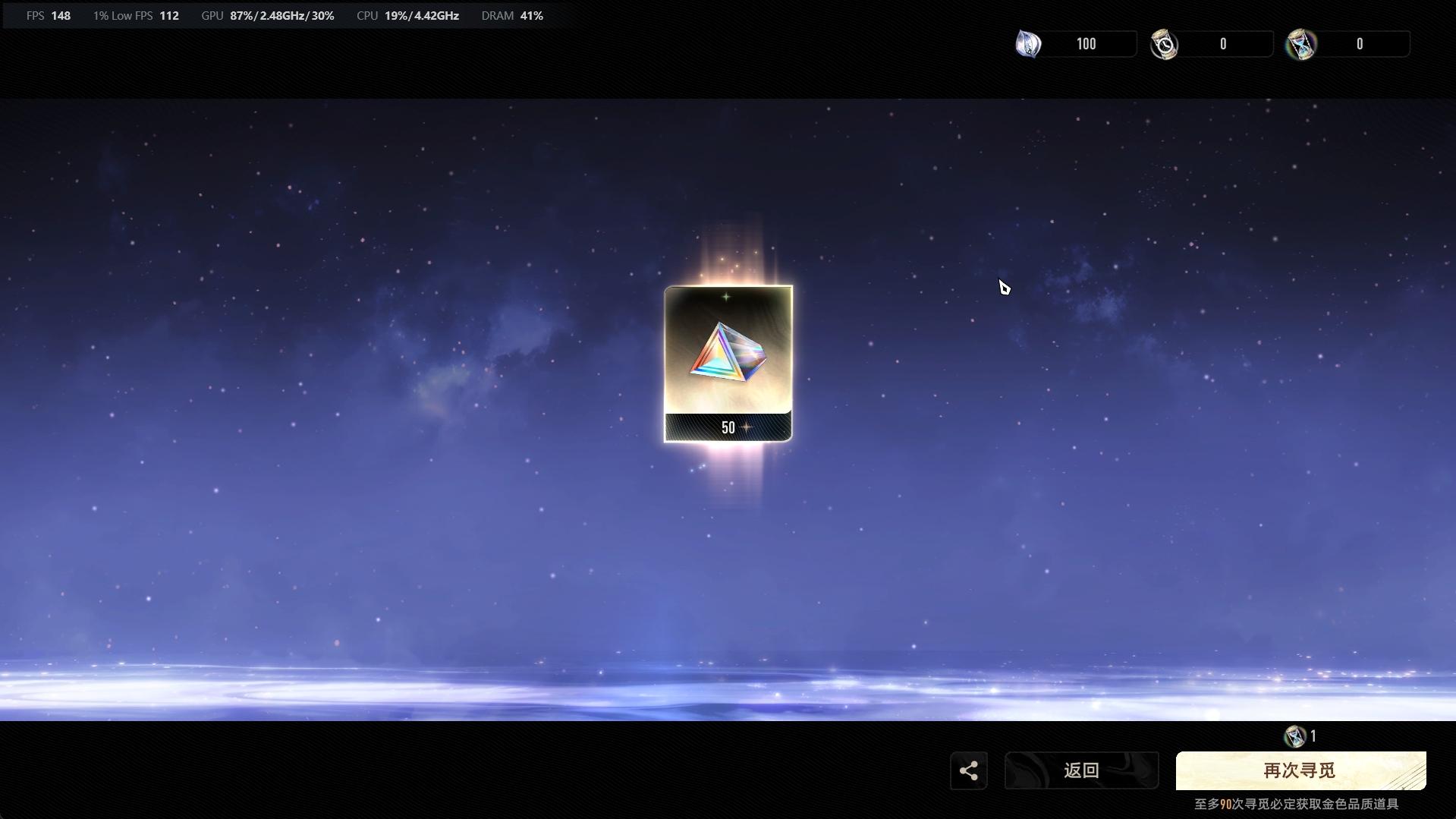Click the prismatic pyramid crystal on the card
1456x819 pixels.
(x=727, y=353)
